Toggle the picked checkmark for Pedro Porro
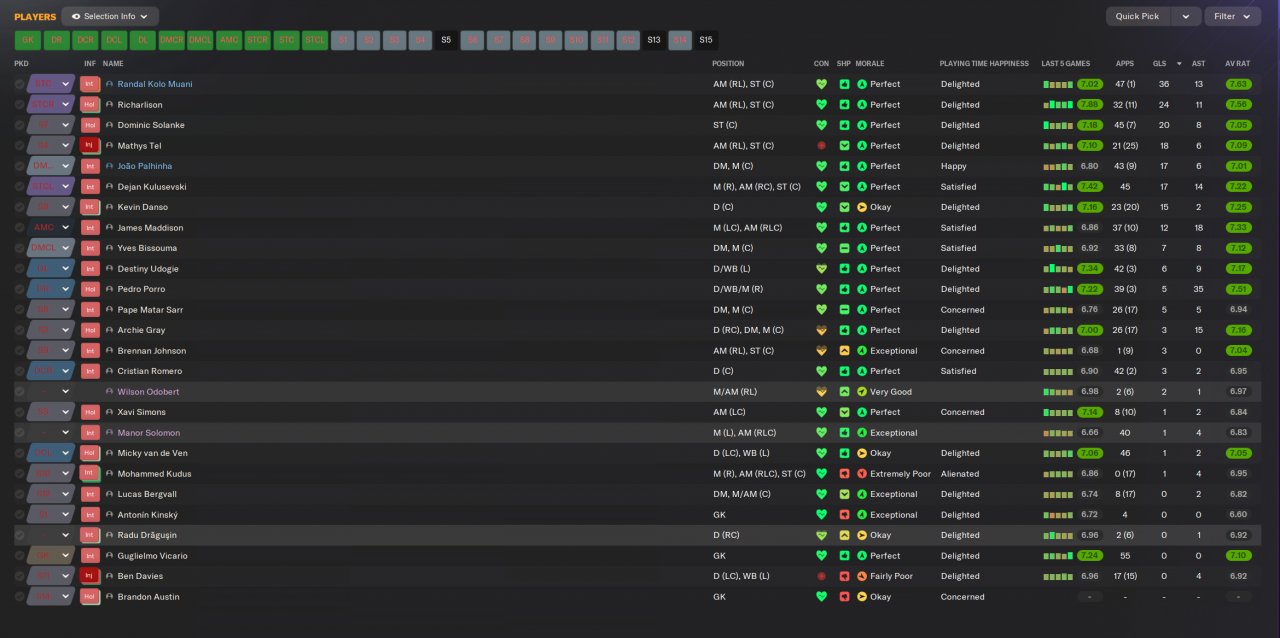 [19, 289]
